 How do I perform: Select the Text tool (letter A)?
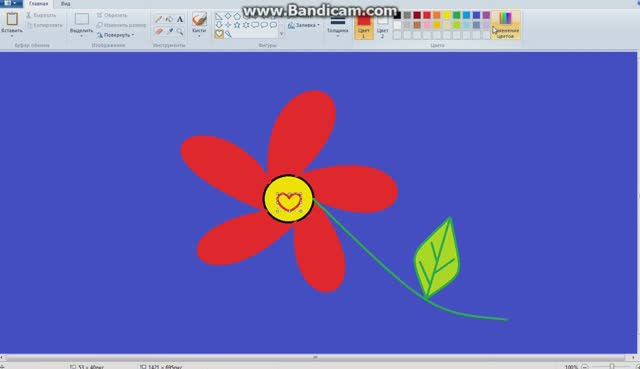[x=180, y=19]
